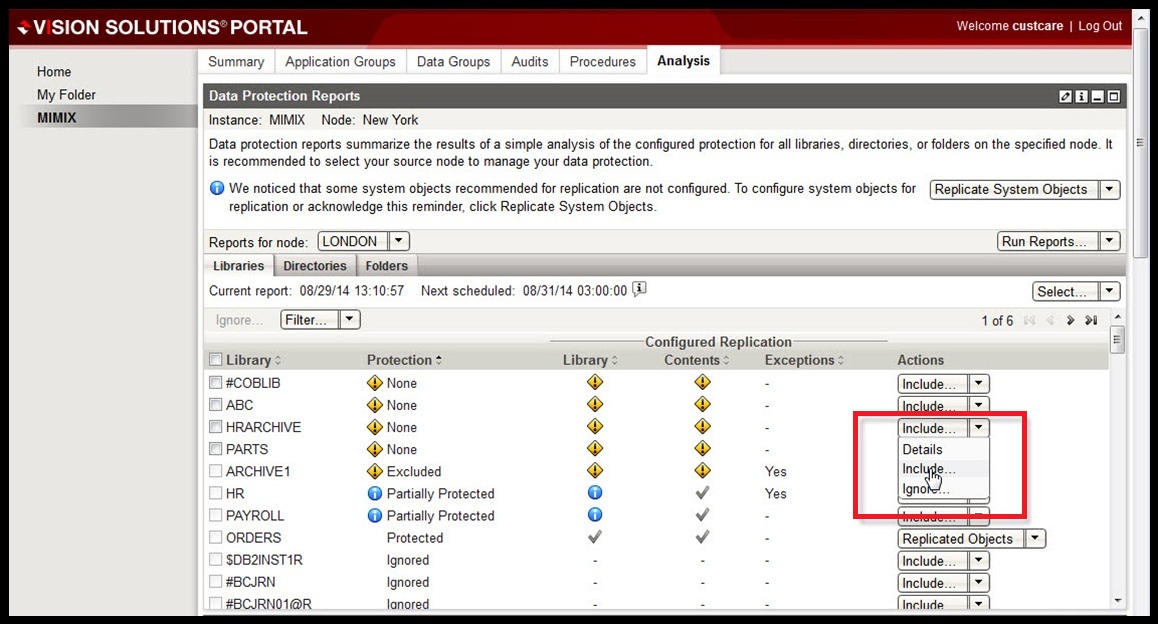Toggle the select-all Library header checkbox
The image size is (1158, 624).
(x=215, y=360)
